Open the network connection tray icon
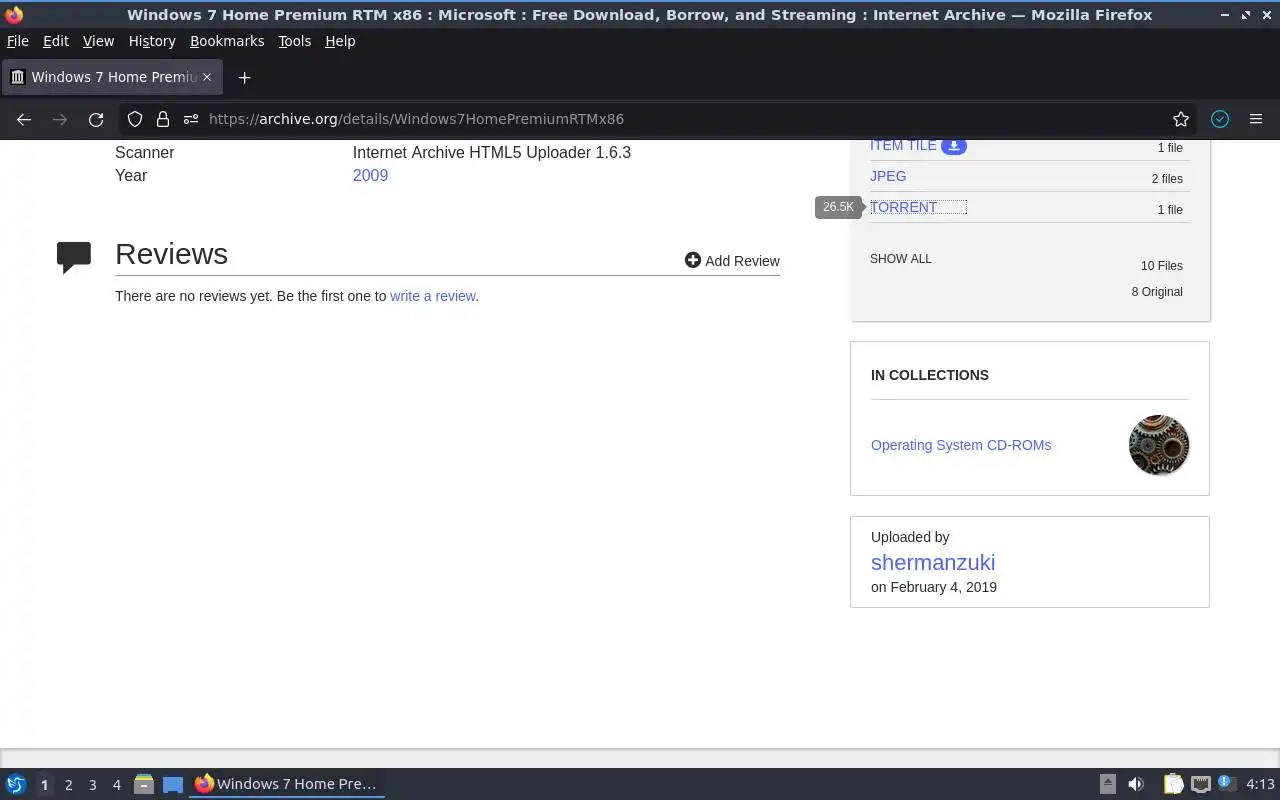This screenshot has height=800, width=1280. click(1200, 784)
